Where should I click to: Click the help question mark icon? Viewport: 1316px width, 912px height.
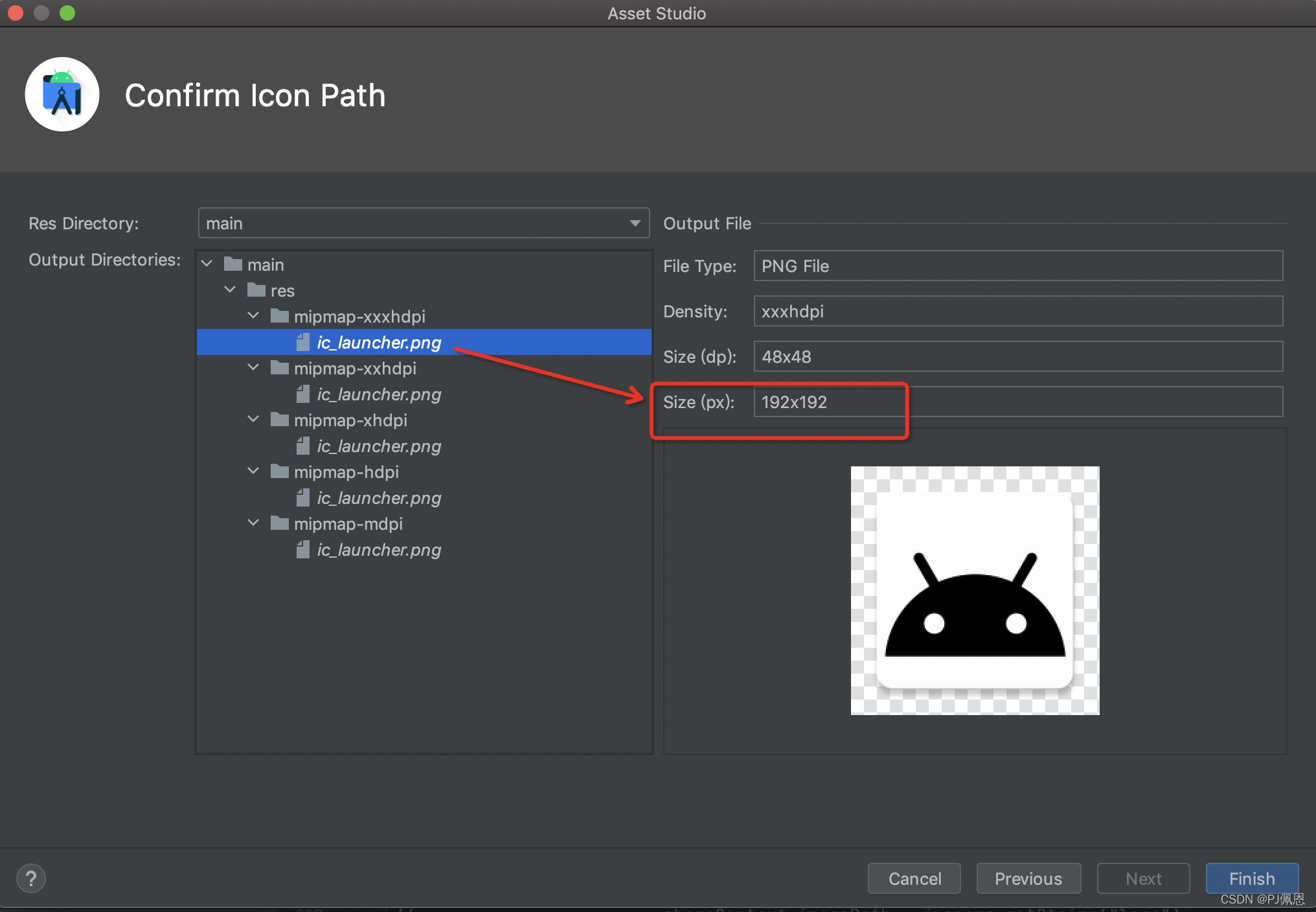click(30, 878)
